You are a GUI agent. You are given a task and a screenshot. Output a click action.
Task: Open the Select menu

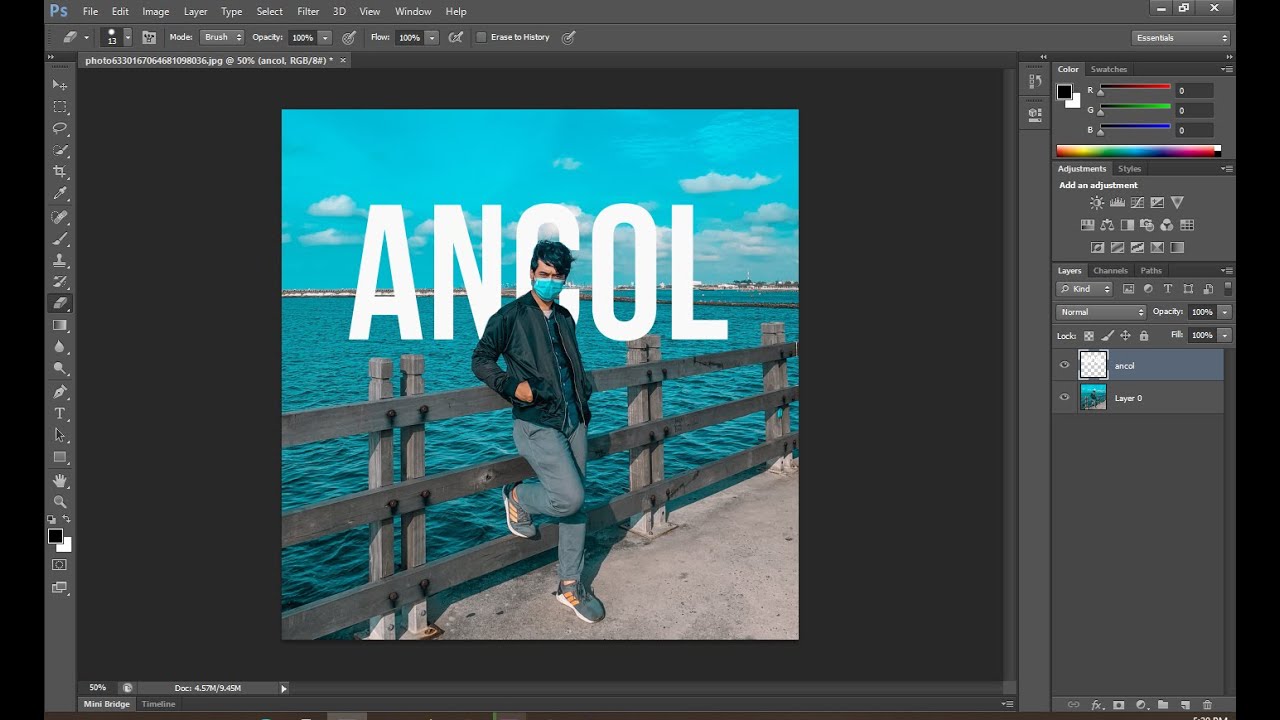click(x=269, y=11)
